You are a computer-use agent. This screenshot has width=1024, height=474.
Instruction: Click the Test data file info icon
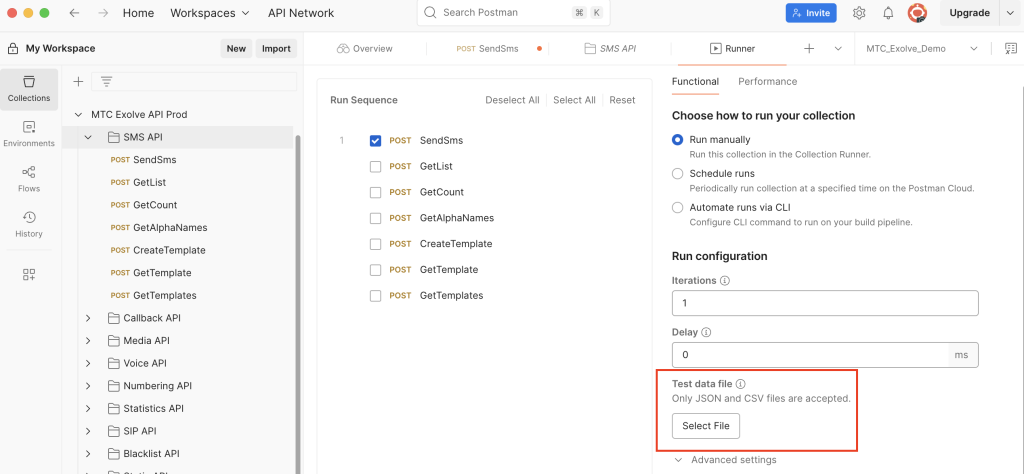741,384
